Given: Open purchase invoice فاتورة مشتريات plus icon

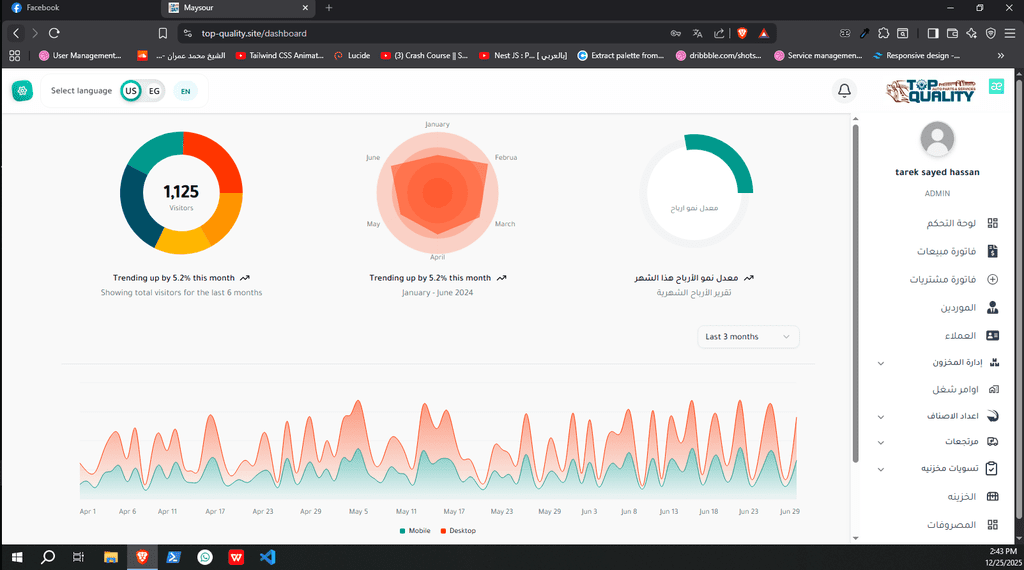Looking at the screenshot, I should tap(992, 279).
